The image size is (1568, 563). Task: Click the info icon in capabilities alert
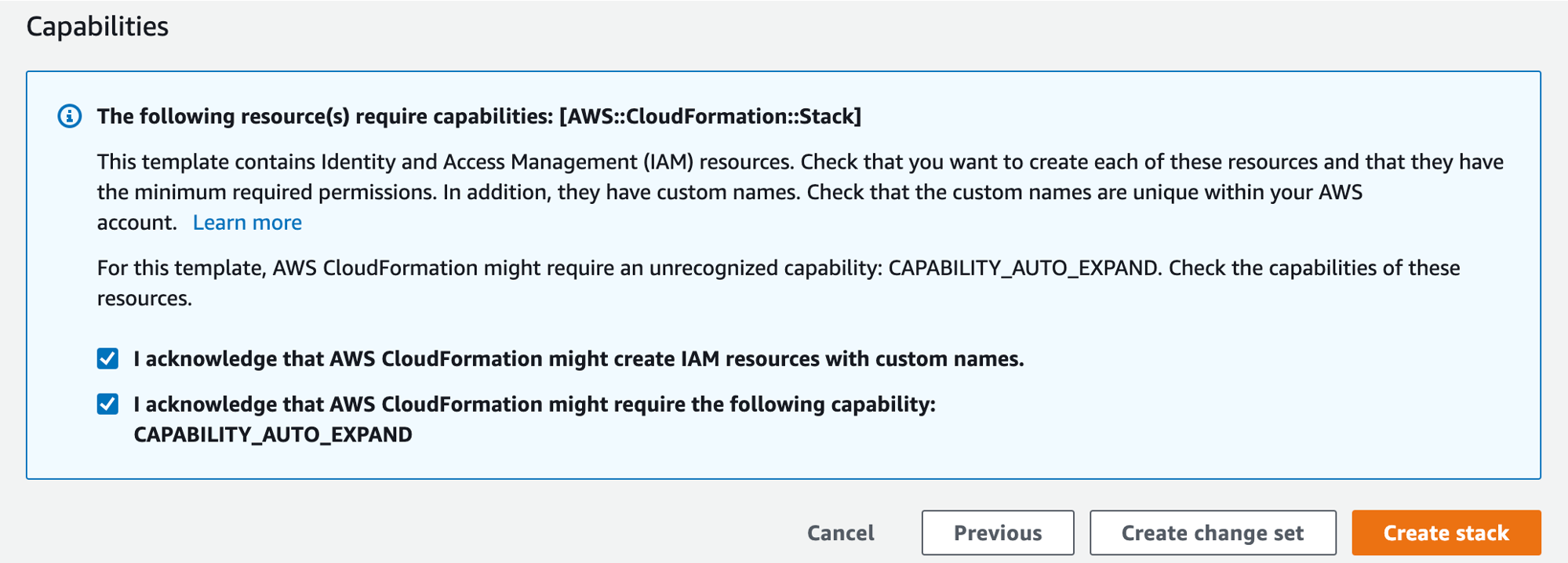coord(70,116)
